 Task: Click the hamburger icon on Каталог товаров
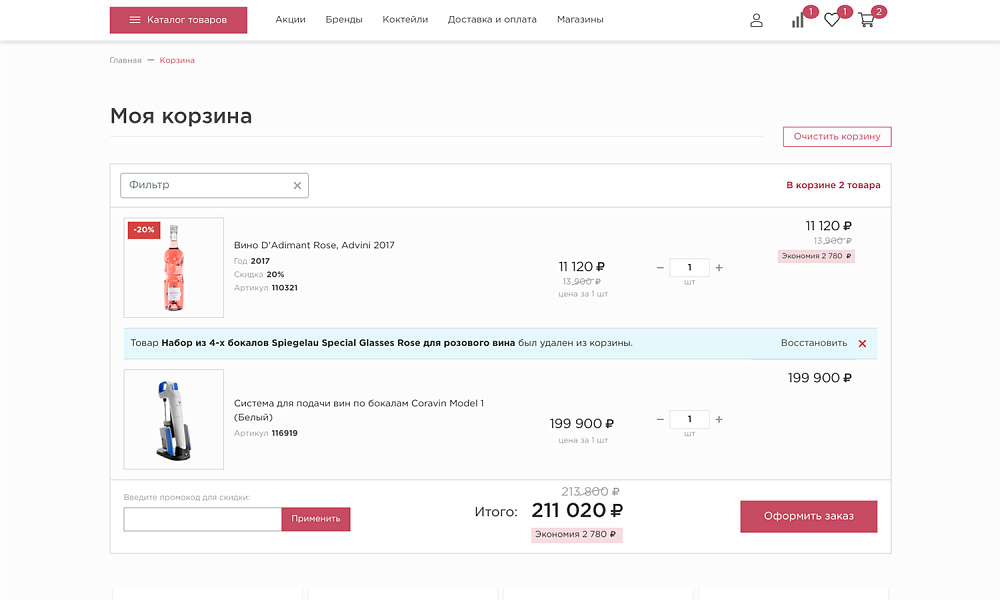tap(135, 19)
